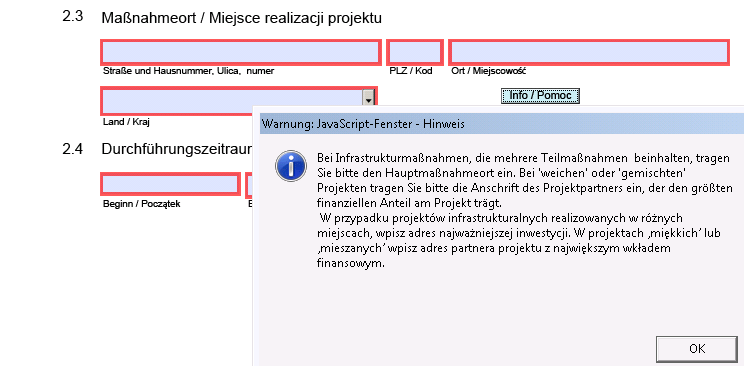
Task: Click the Polish hint text 'W przypadku projektów infrastrukturalnych'
Action: (x=520, y=241)
